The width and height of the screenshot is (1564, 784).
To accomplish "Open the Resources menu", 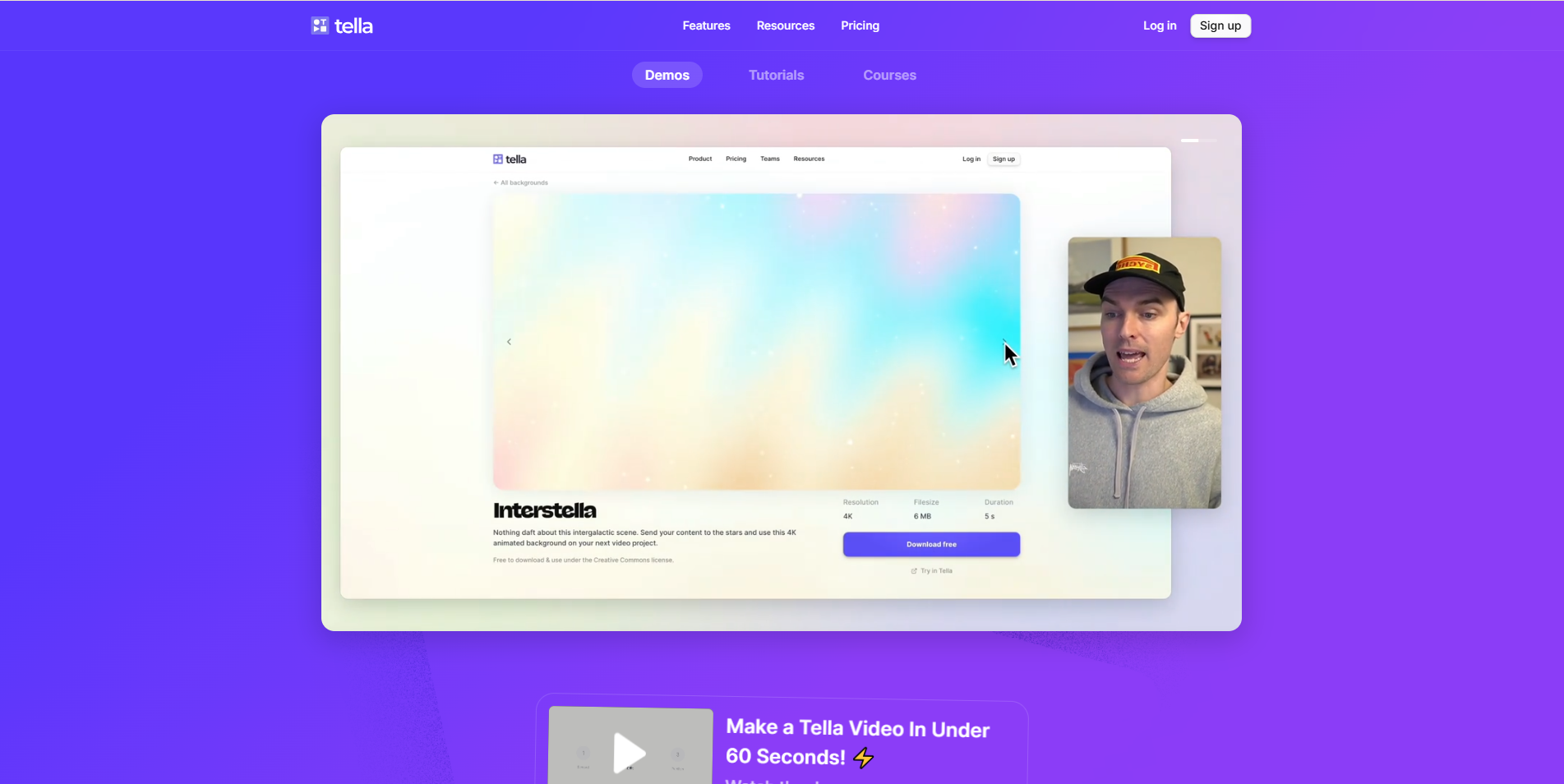I will (x=785, y=25).
